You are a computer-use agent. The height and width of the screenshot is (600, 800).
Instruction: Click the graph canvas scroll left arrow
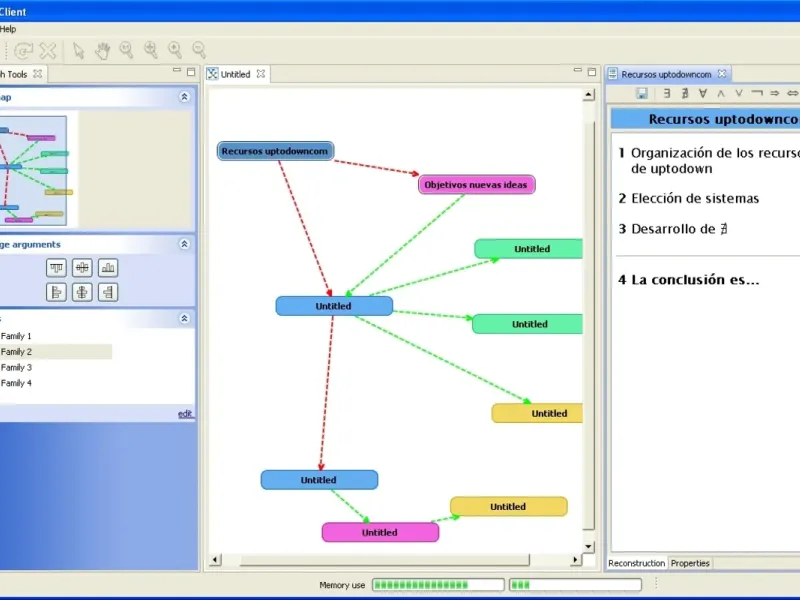pos(215,560)
